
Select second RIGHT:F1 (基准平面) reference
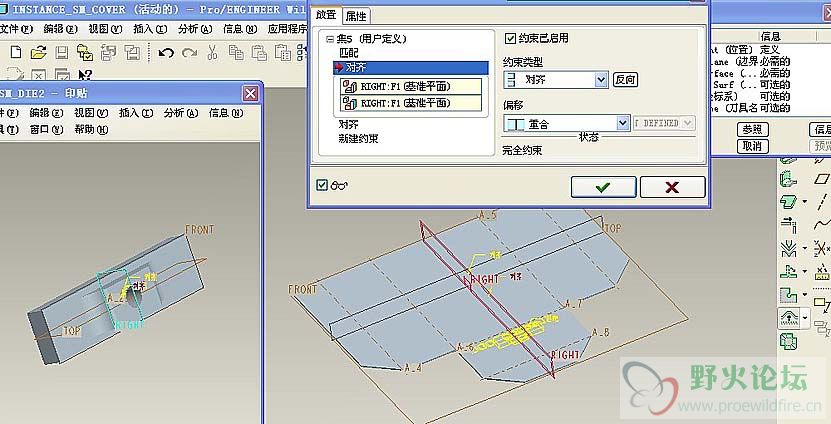411,103
